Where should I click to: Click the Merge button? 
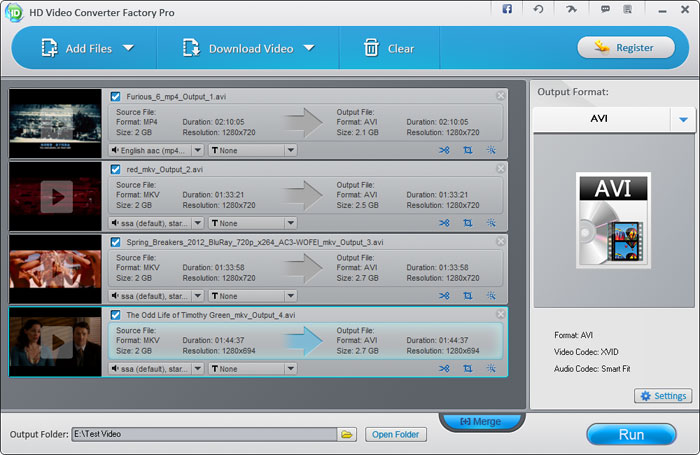(x=482, y=422)
